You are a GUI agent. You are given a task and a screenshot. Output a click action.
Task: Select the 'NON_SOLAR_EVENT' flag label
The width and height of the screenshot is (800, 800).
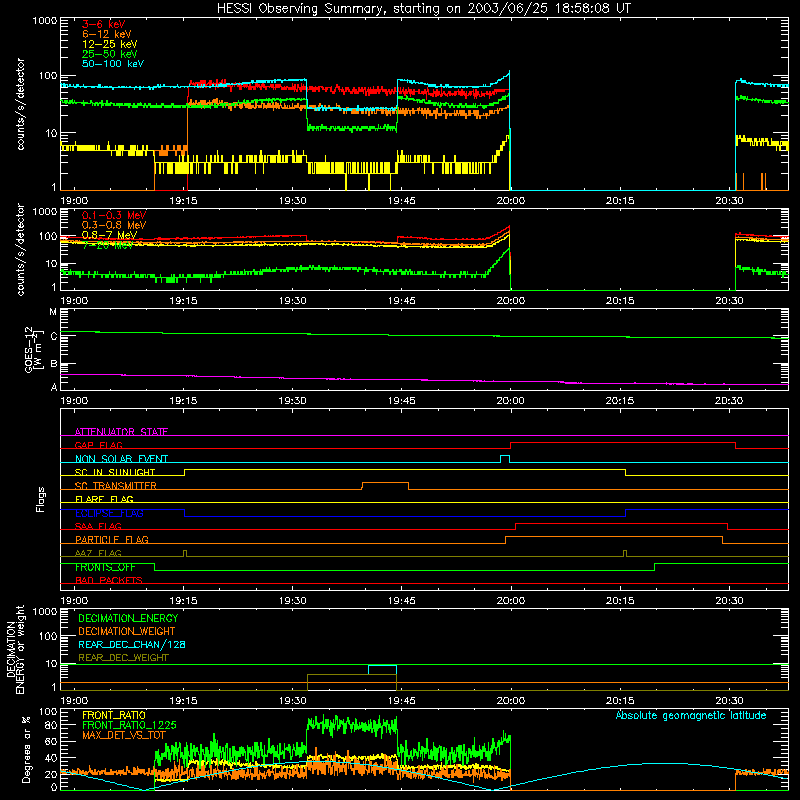121,459
